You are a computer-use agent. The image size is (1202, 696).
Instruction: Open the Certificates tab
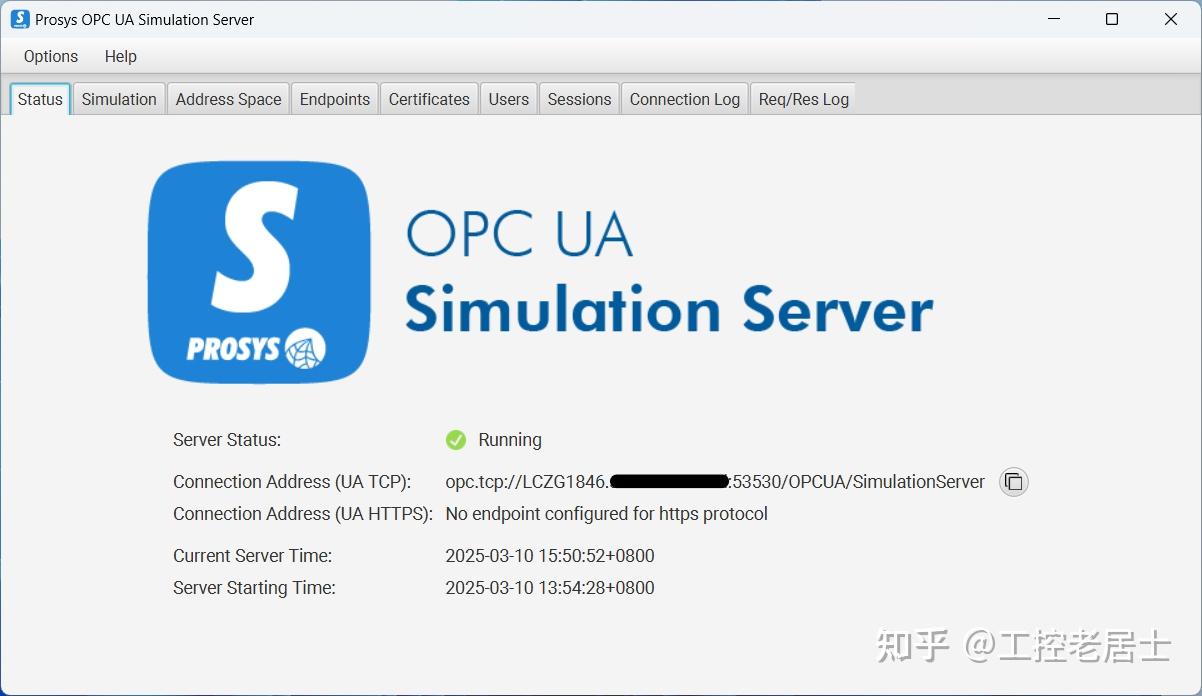click(429, 98)
